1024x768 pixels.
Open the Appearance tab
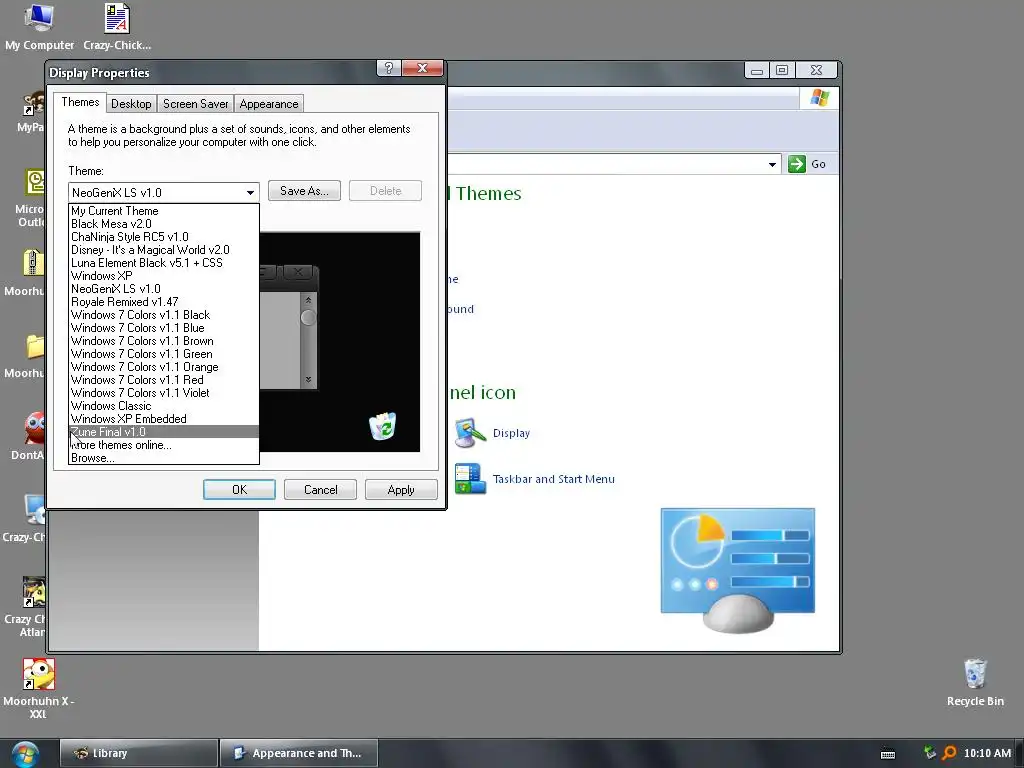coord(268,104)
